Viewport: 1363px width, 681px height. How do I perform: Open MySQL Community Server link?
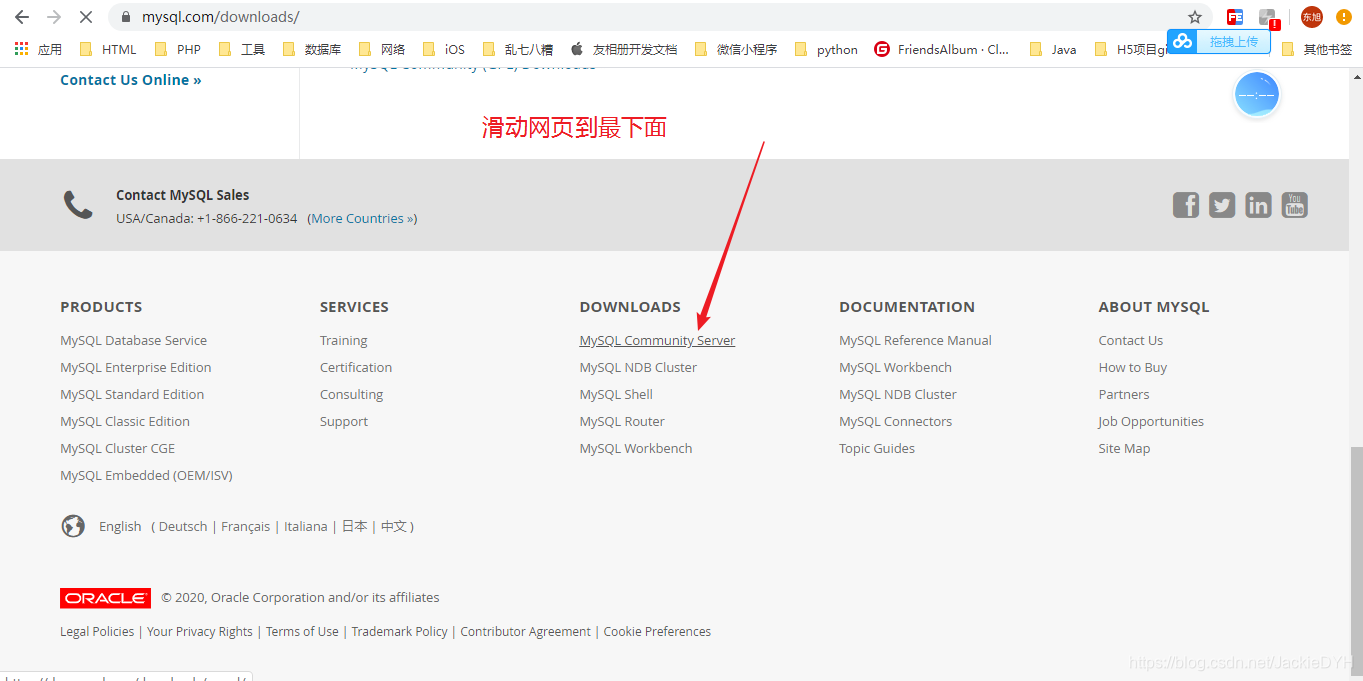point(657,340)
